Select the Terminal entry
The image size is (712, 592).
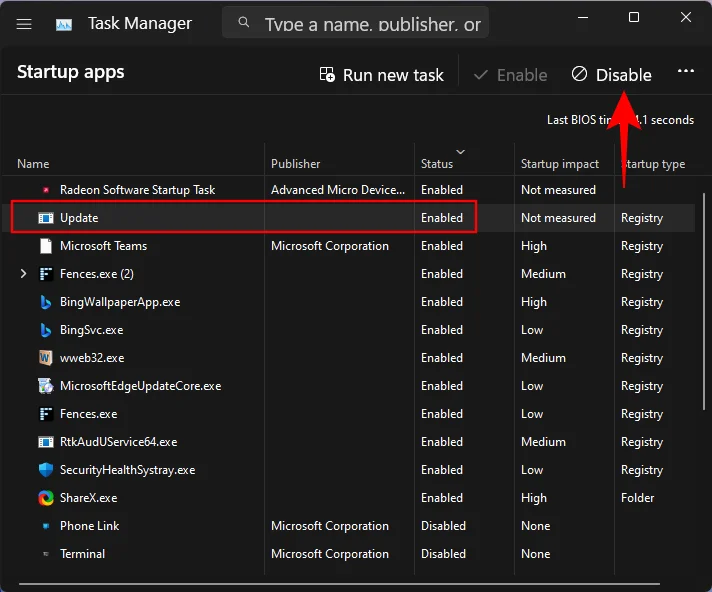point(348,554)
